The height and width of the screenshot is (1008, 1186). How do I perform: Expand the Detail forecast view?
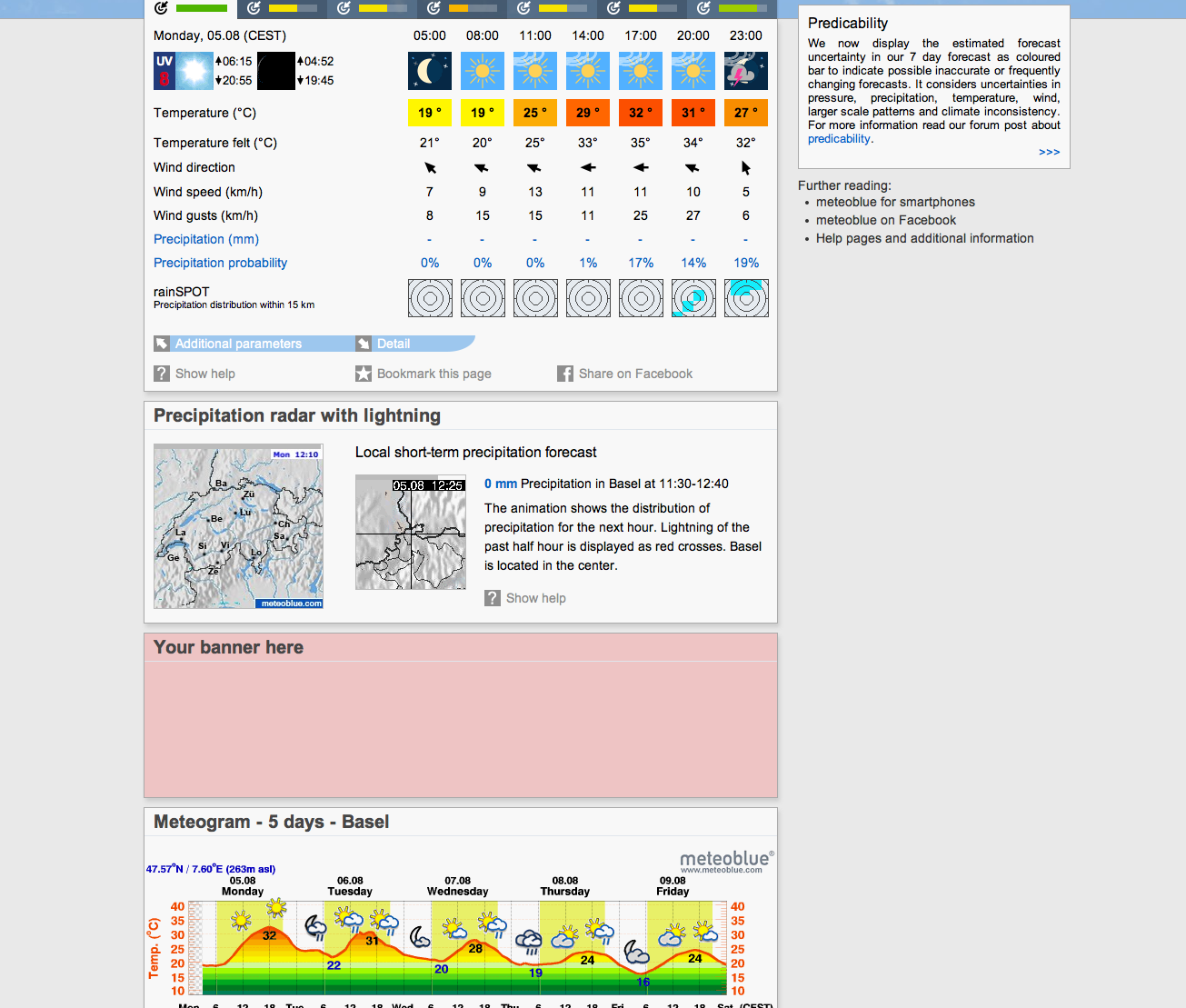[x=394, y=344]
